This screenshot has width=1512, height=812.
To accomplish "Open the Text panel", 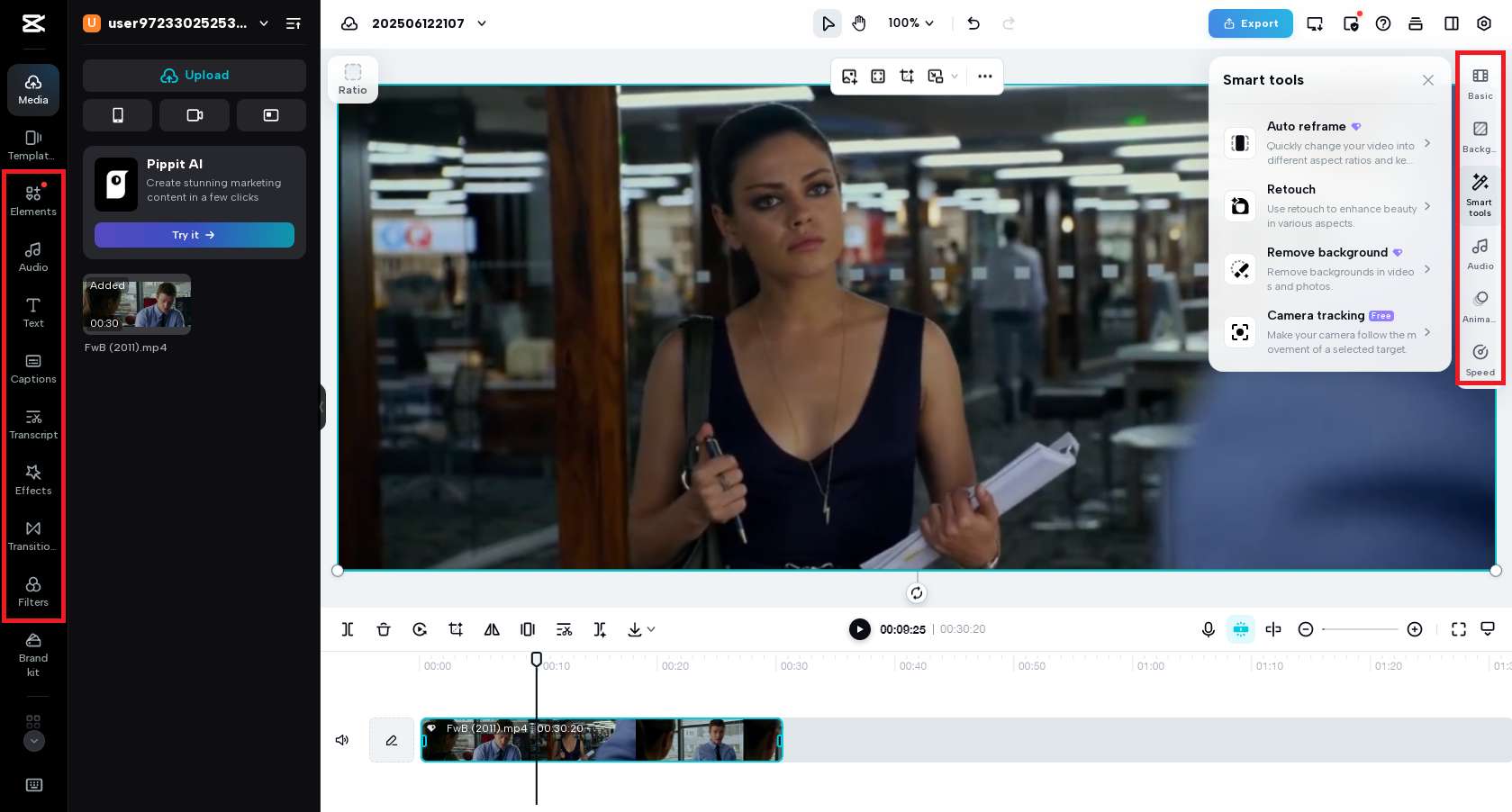I will pyautogui.click(x=33, y=312).
